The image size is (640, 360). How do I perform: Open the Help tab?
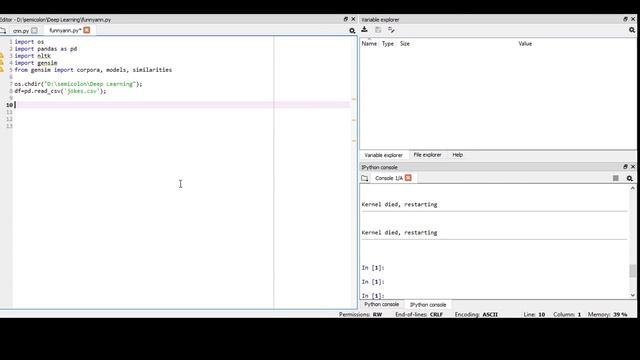[x=458, y=155]
